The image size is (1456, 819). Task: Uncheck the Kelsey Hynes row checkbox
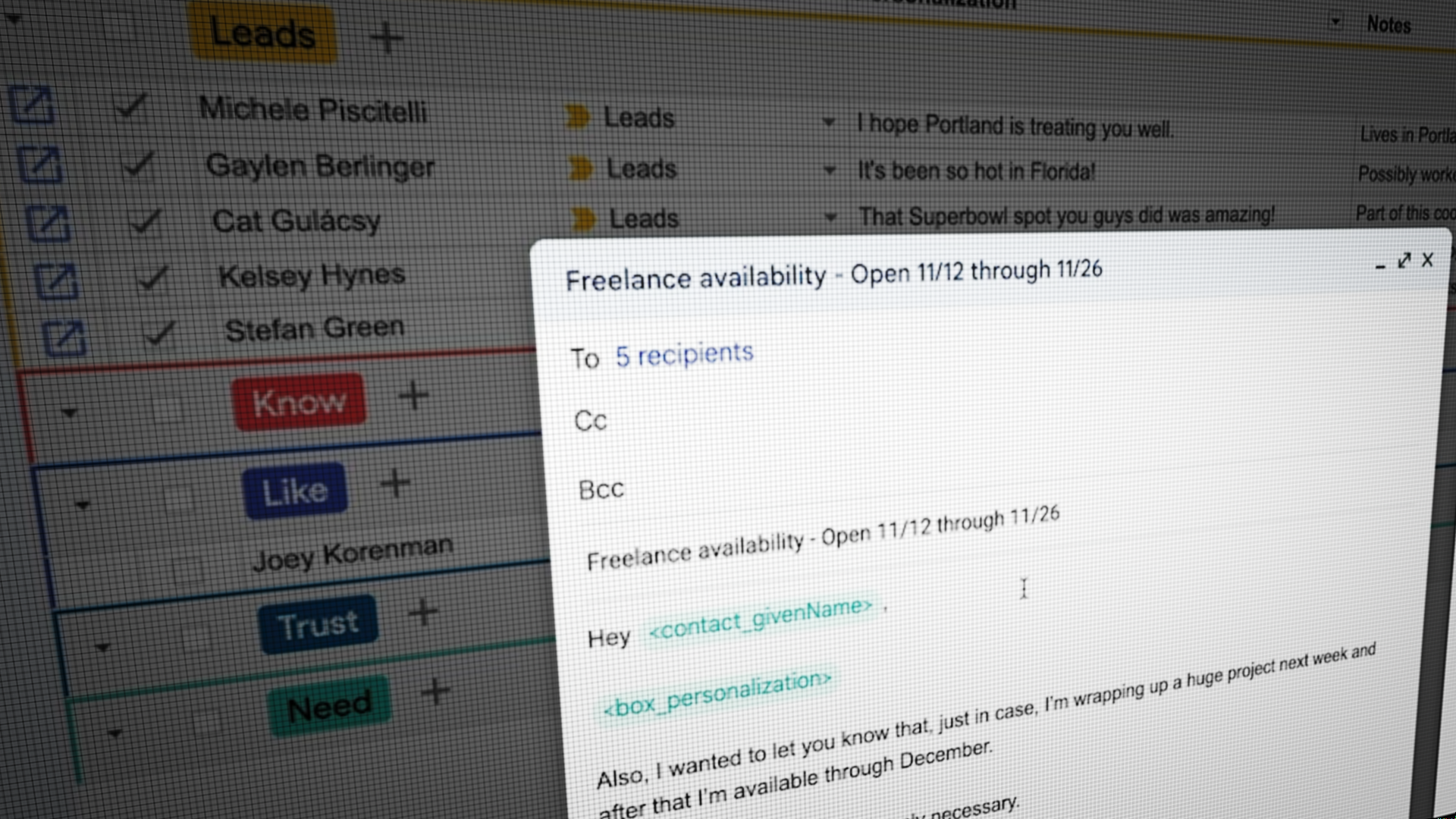[152, 278]
